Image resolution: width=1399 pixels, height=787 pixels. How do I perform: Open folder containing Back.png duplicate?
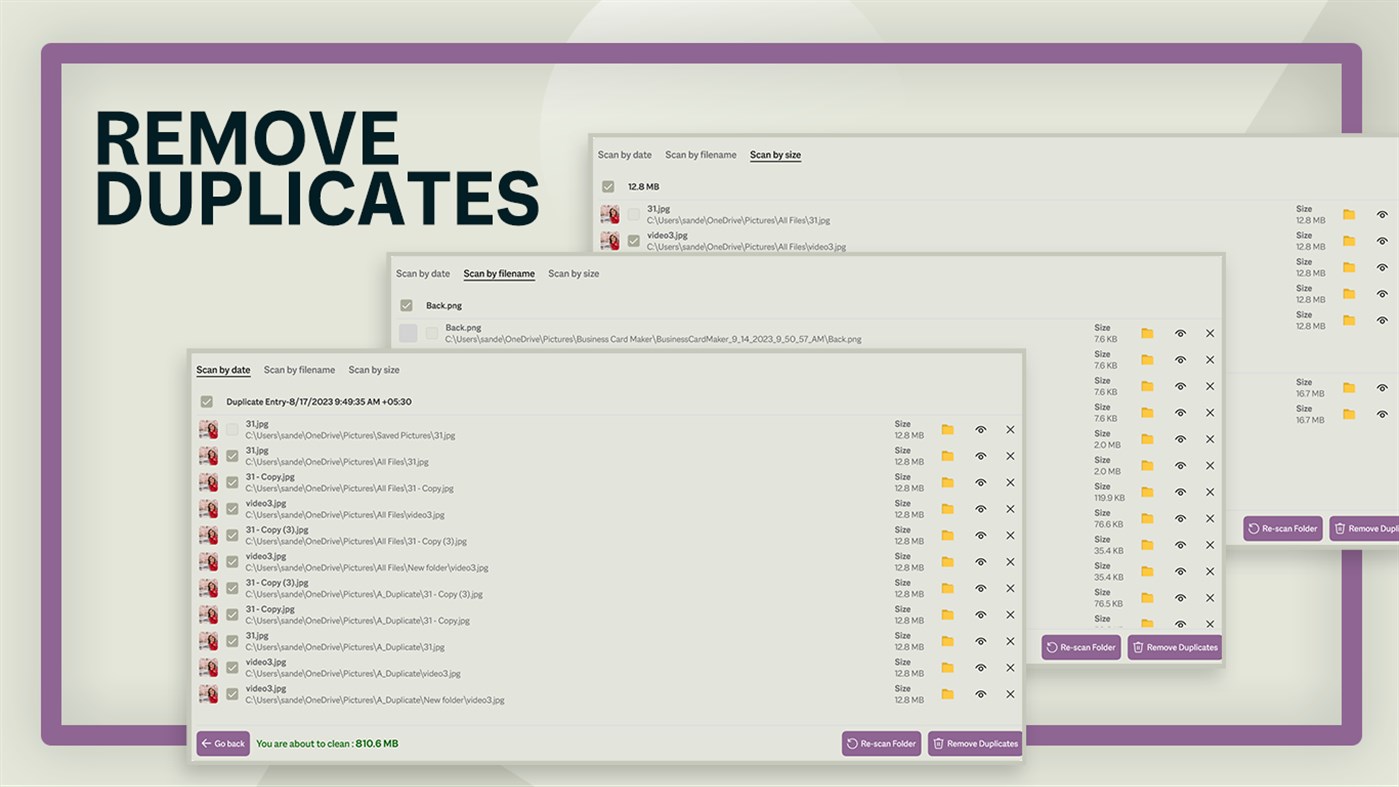(x=1147, y=332)
